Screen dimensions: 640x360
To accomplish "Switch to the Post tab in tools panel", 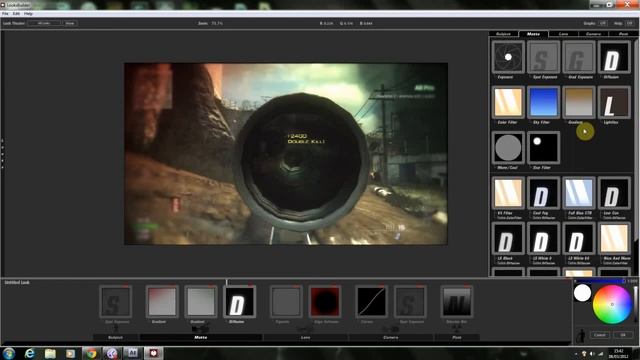I will (623, 34).
